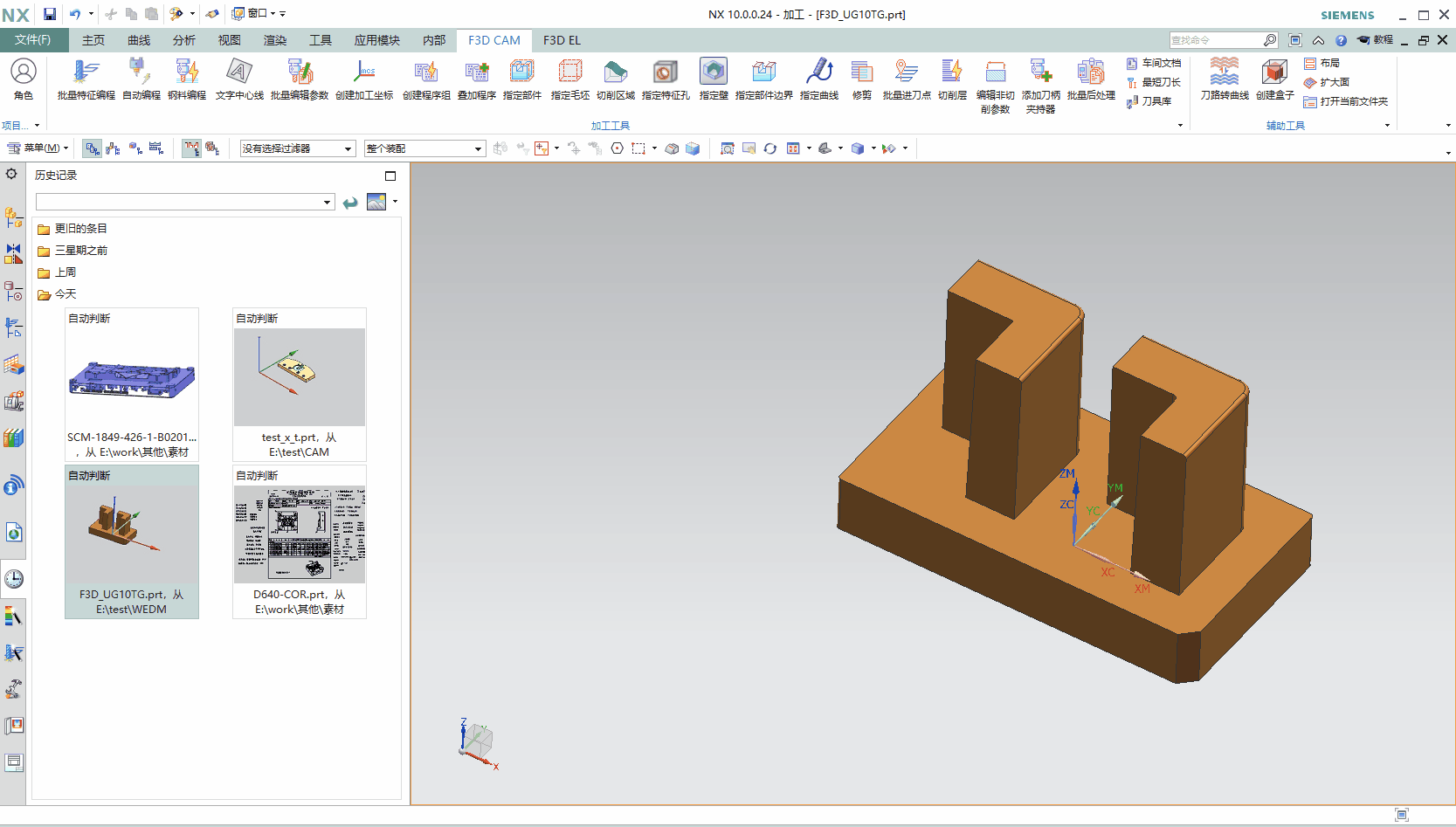Click 最短刀长 button
This screenshot has width=1456, height=827.
point(1153,82)
